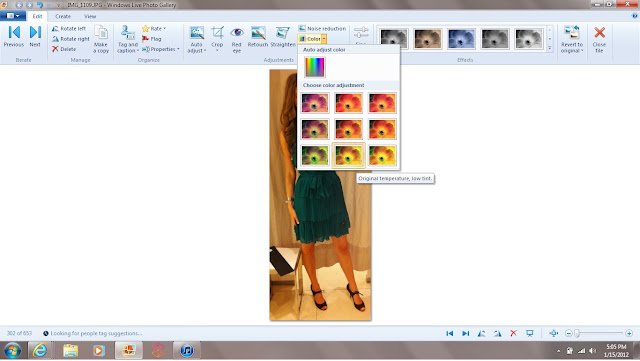The height and width of the screenshot is (361, 640).
Task: Click the Red eye tool
Action: (x=237, y=39)
